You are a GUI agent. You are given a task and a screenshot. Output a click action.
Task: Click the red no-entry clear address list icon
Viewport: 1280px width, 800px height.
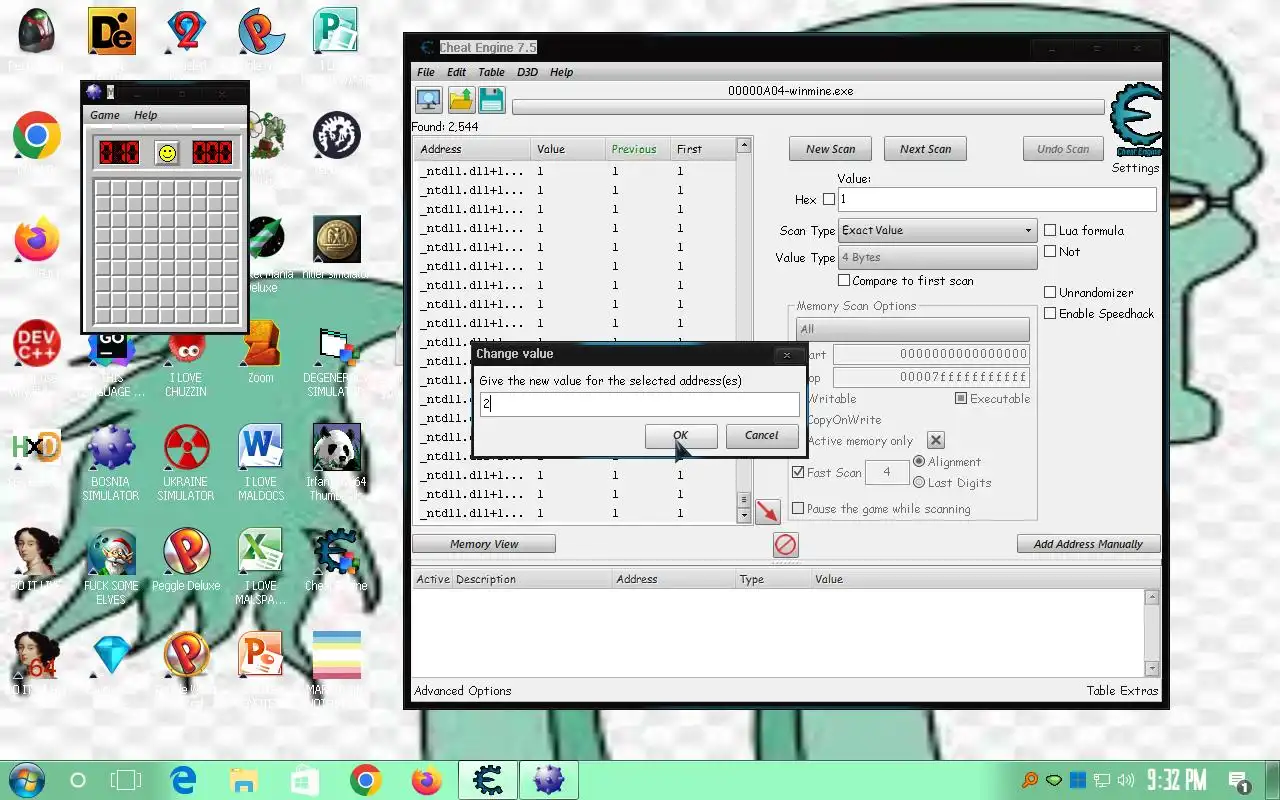785,544
